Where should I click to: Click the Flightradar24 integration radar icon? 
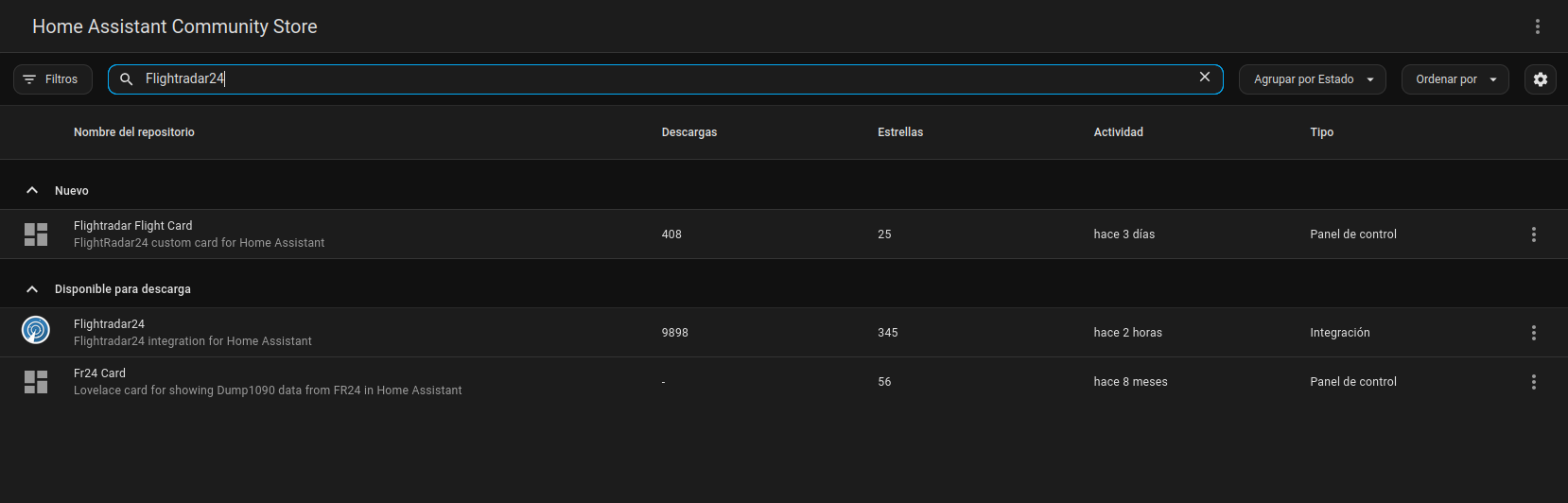coord(36,330)
